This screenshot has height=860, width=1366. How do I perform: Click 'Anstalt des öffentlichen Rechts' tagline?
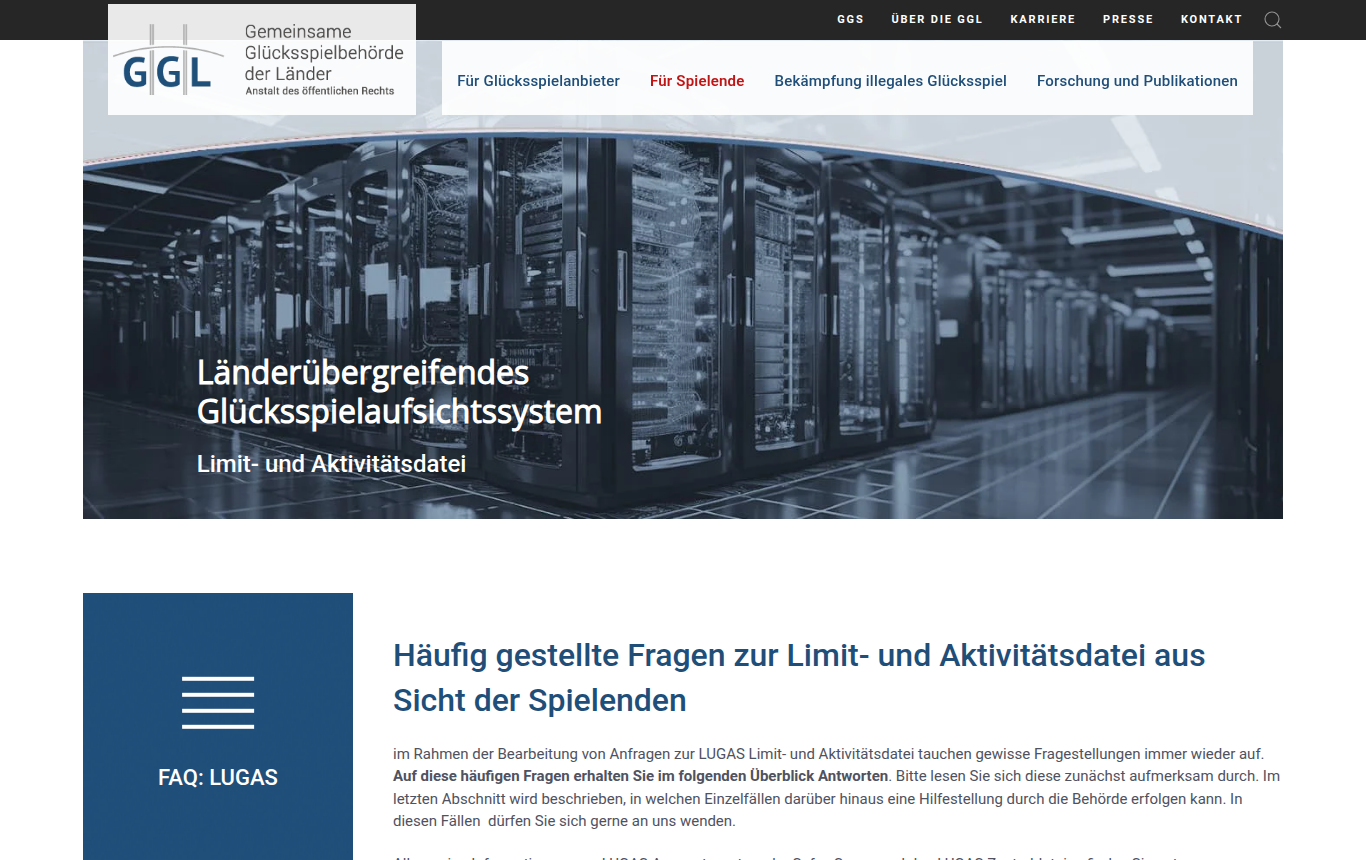point(320,91)
